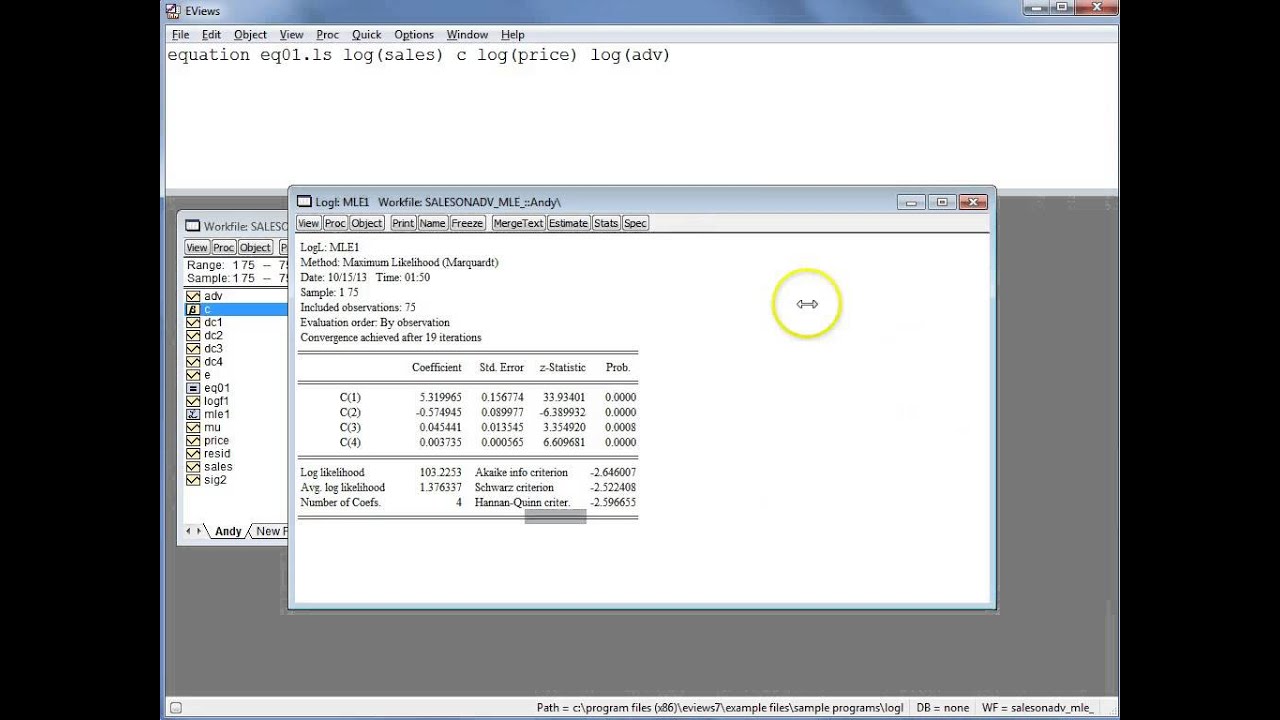Click the workfile tab scroll-right arrow
1280x720 pixels.
point(200,531)
